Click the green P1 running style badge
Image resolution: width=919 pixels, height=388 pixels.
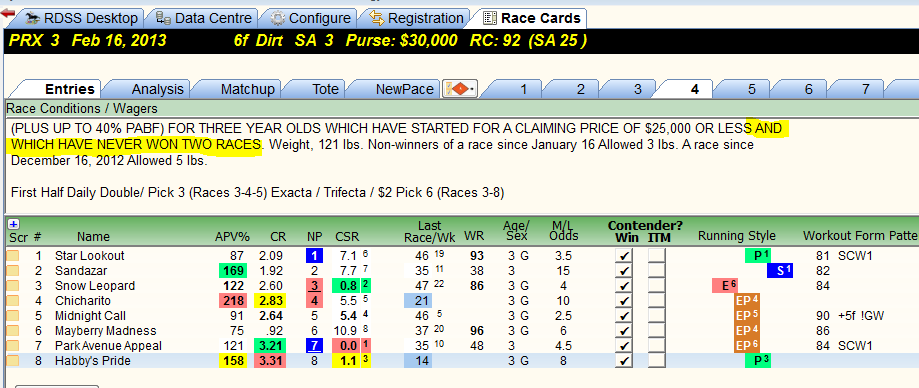pos(758,256)
